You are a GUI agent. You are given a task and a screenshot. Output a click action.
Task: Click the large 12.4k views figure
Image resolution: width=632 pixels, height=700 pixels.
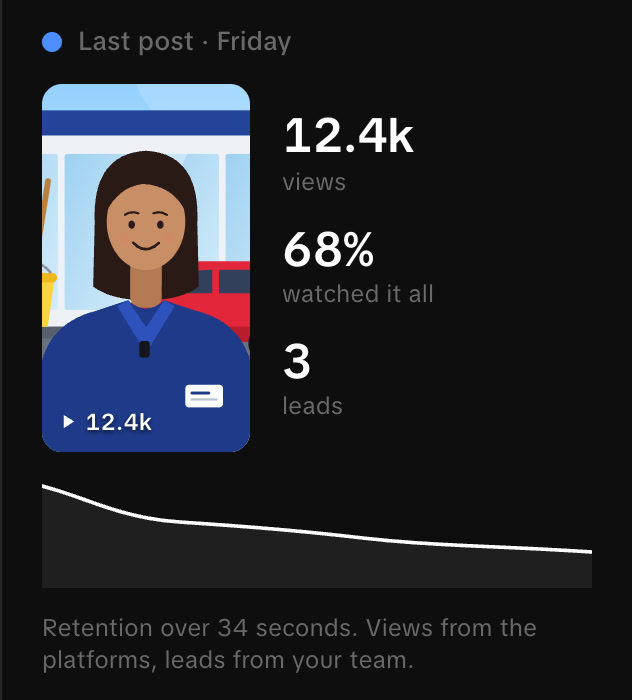tap(349, 136)
